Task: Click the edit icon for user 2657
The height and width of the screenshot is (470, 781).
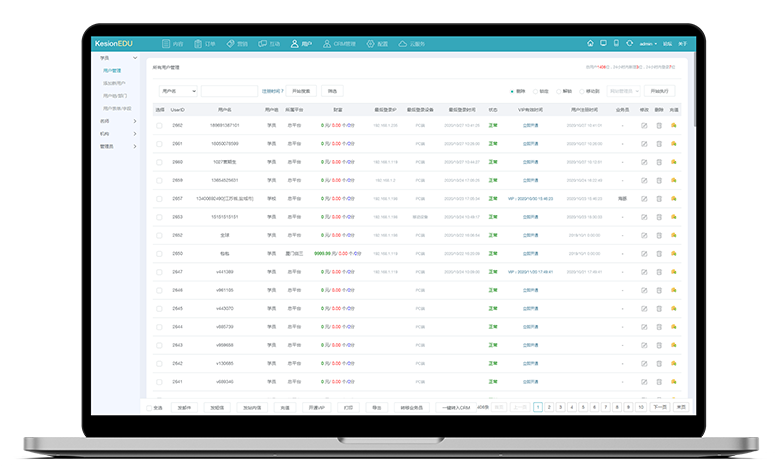Action: [x=645, y=198]
